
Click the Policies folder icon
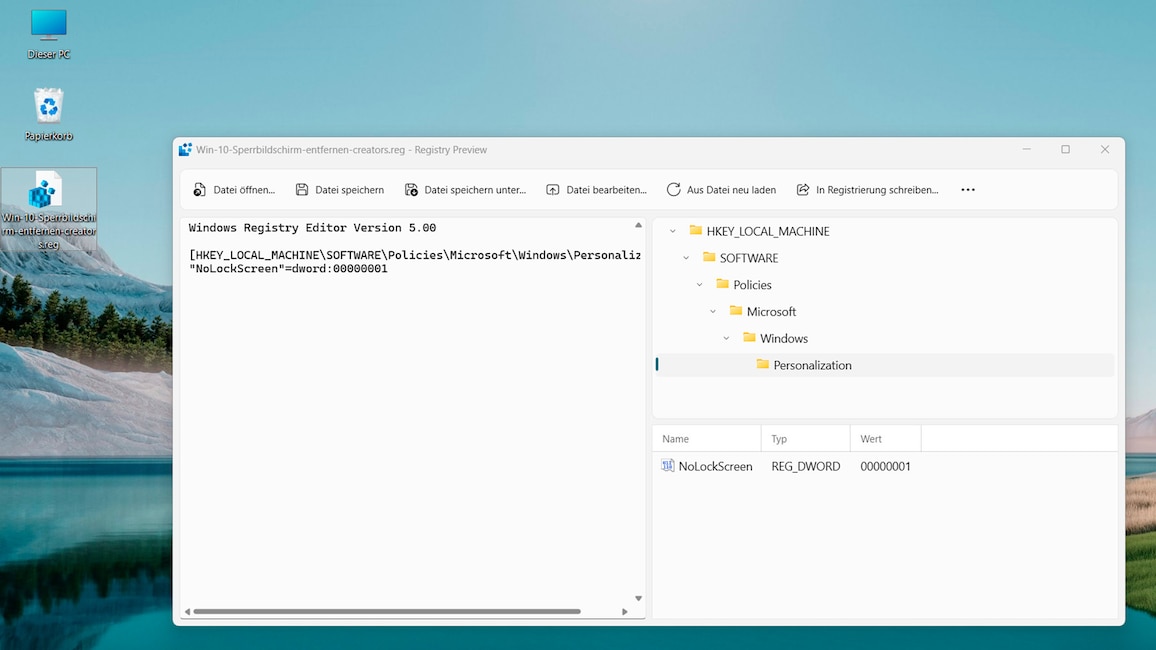coord(722,284)
